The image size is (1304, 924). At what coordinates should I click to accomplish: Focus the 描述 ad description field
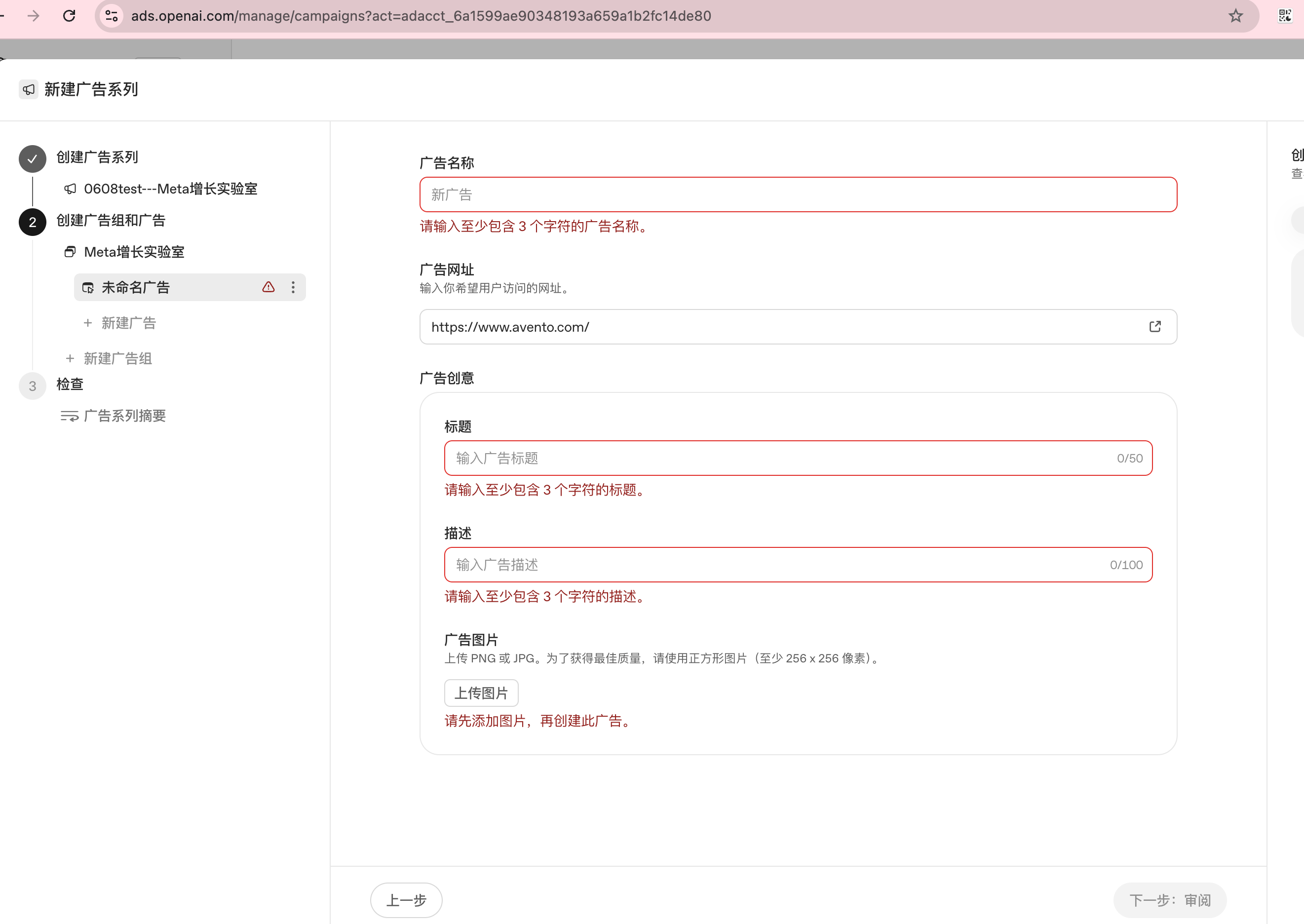click(798, 564)
